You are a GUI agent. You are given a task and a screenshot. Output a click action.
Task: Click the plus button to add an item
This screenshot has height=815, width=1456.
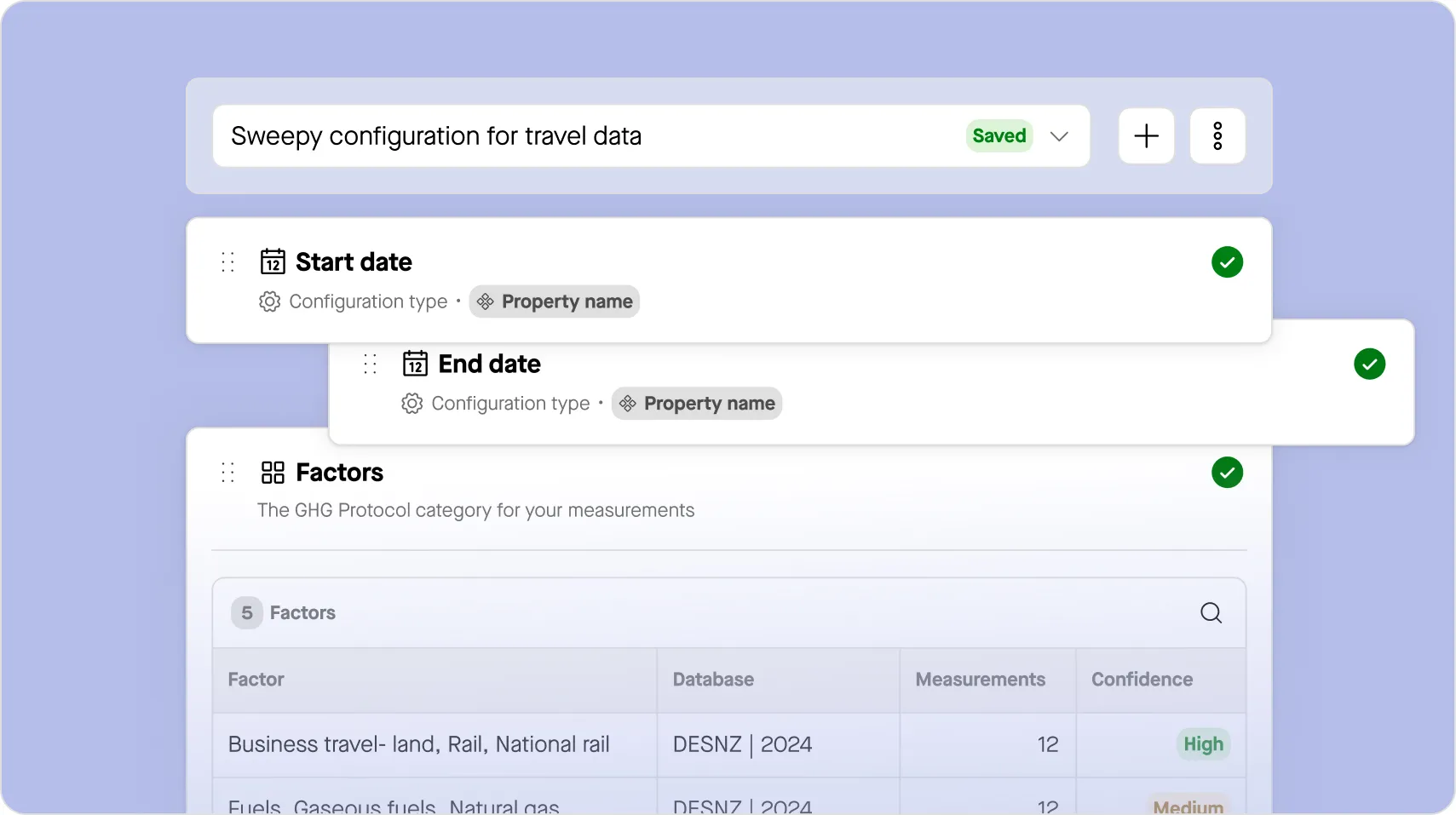(1145, 135)
